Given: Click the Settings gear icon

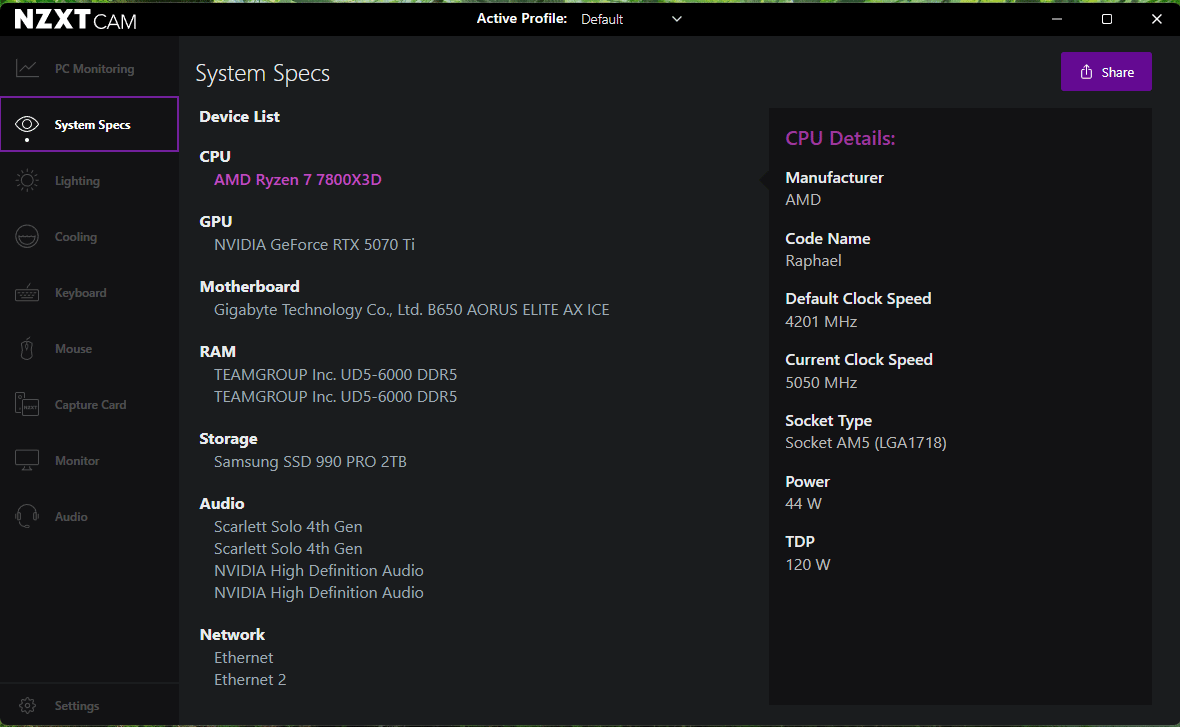Looking at the screenshot, I should pos(28,705).
